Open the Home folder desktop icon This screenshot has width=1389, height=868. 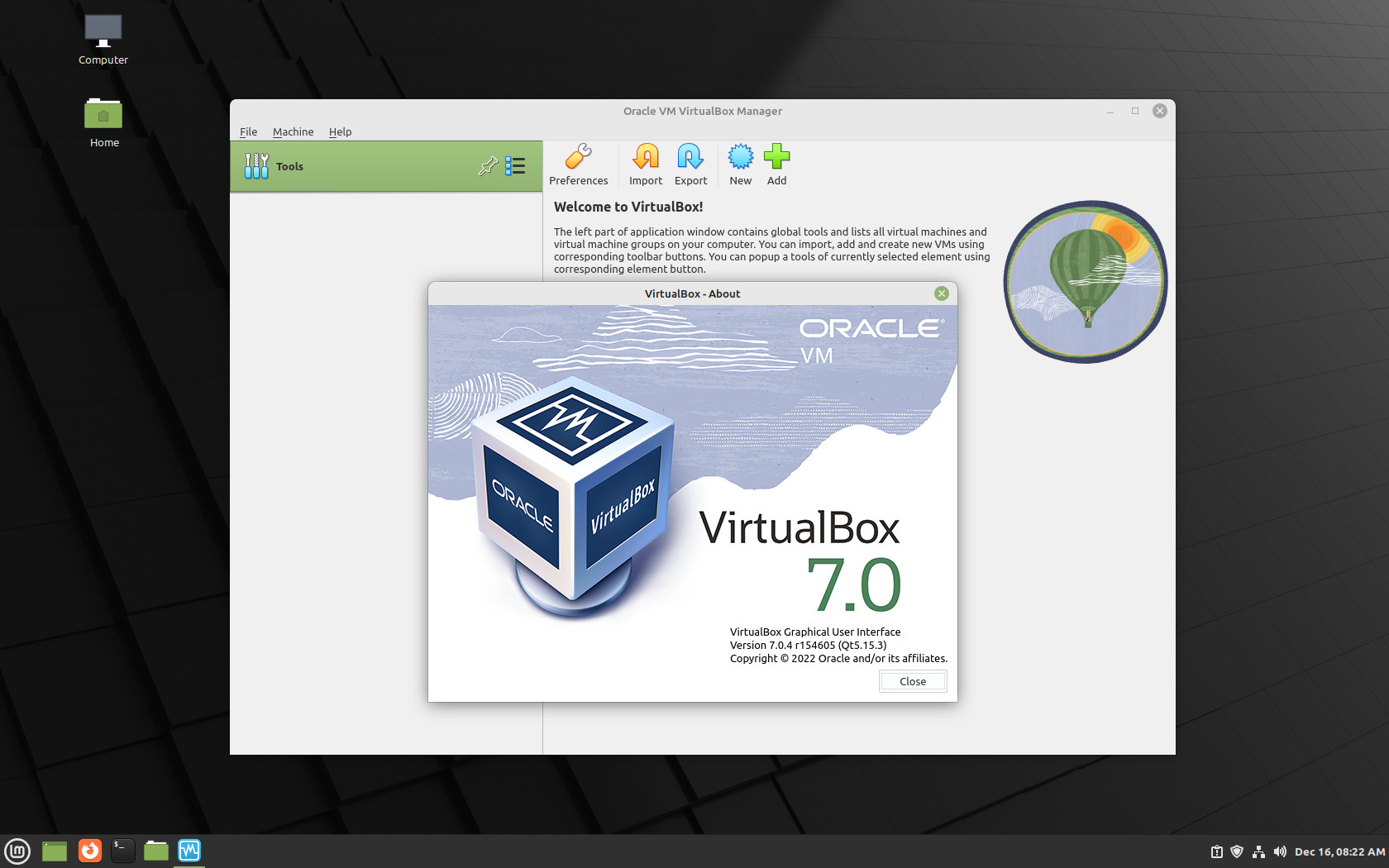coord(103,122)
